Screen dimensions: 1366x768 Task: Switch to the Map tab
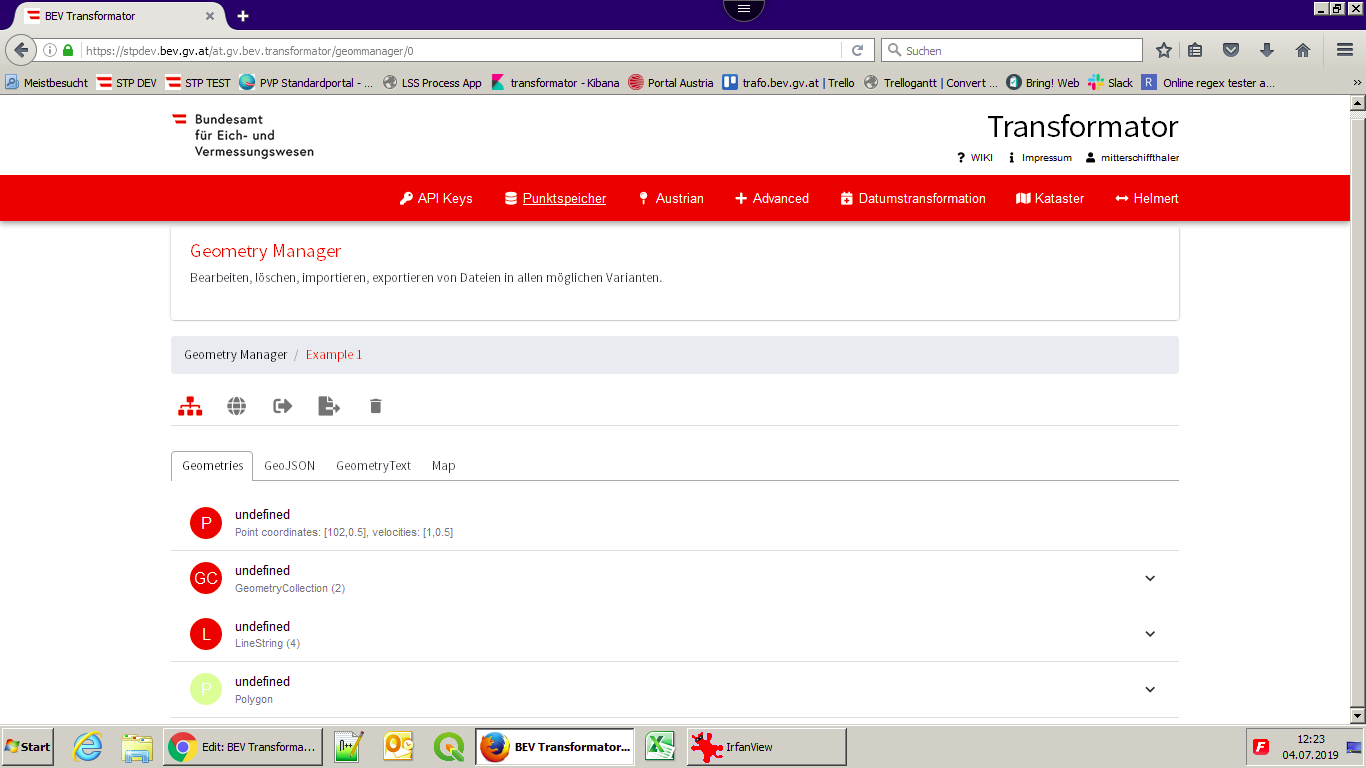point(444,466)
